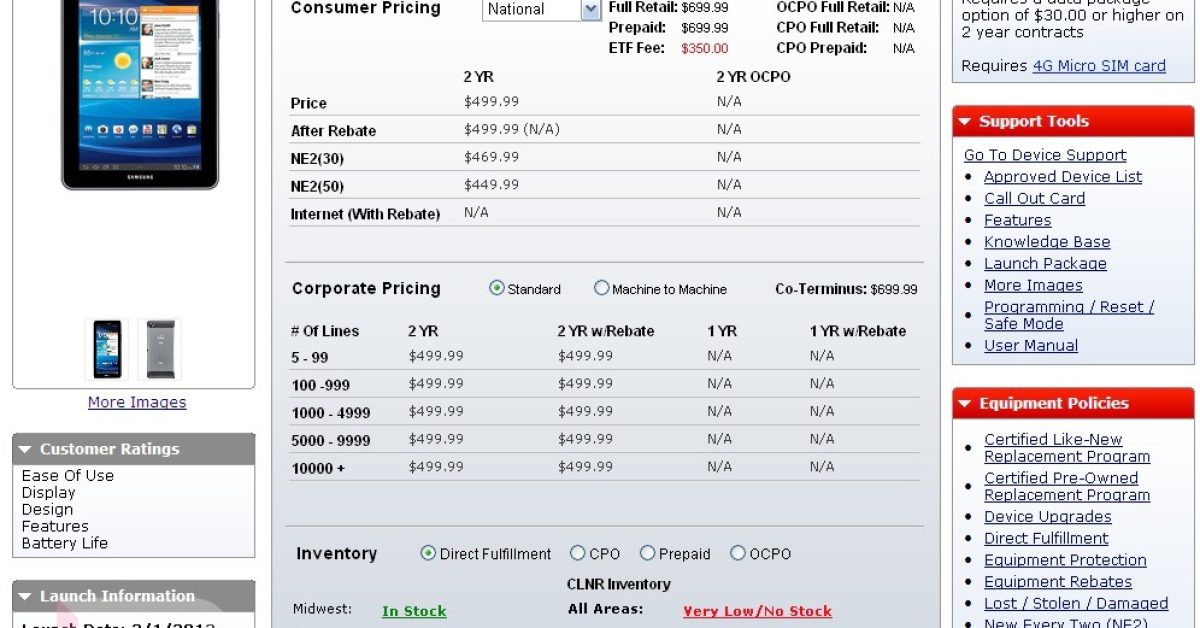Collapse the Equipment Policies panel arrow
1200x628 pixels.
pyautogui.click(x=964, y=404)
